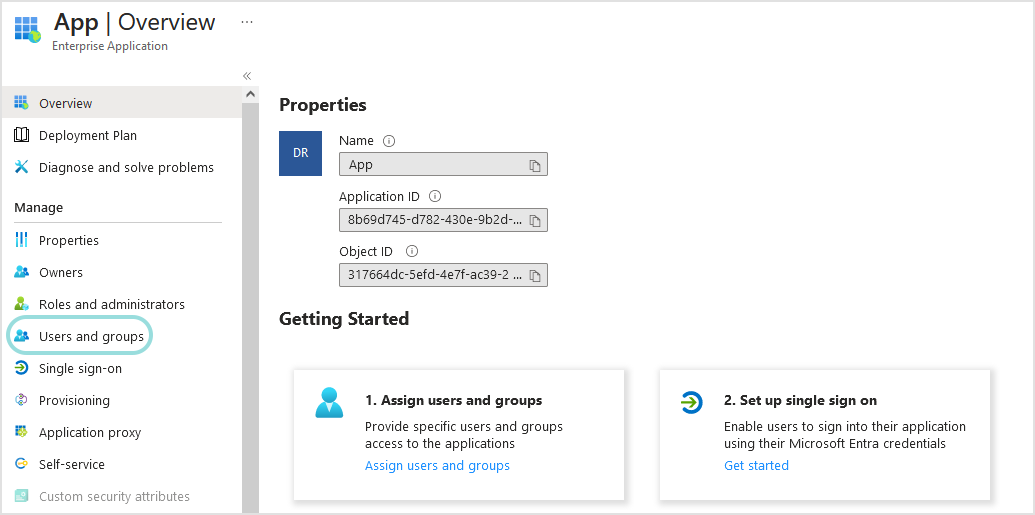Image resolution: width=1035 pixels, height=515 pixels.
Task: Click the sidebar scrollbar up arrow
Action: click(x=250, y=94)
